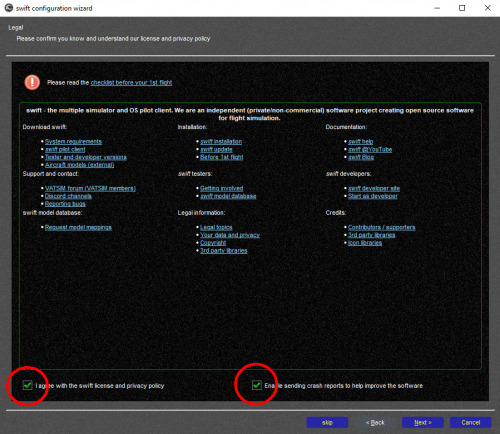Open swift developer site link
This screenshot has width=500, height=434.
374,188
